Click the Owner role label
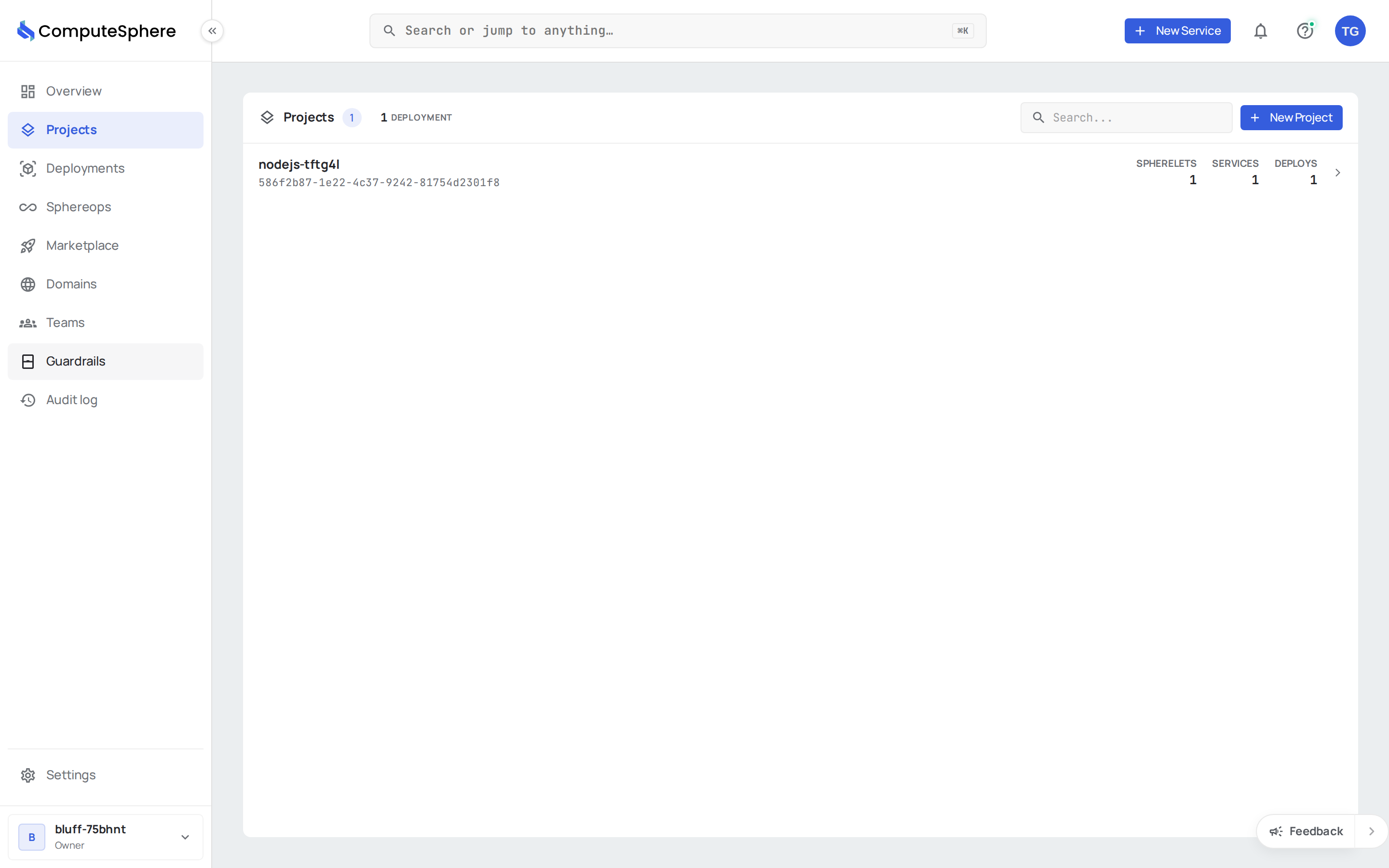The image size is (1389, 868). (69, 846)
